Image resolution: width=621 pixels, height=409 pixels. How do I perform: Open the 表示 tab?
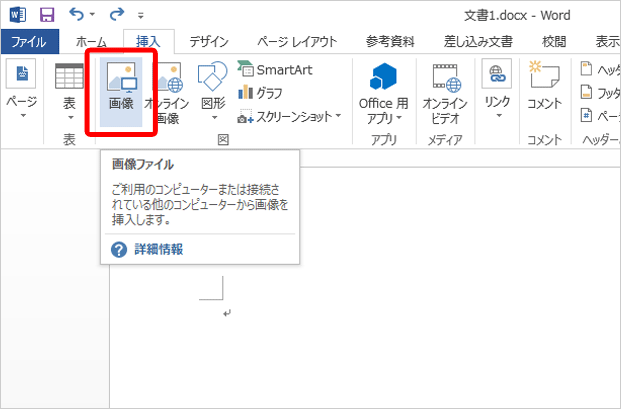coord(607,42)
